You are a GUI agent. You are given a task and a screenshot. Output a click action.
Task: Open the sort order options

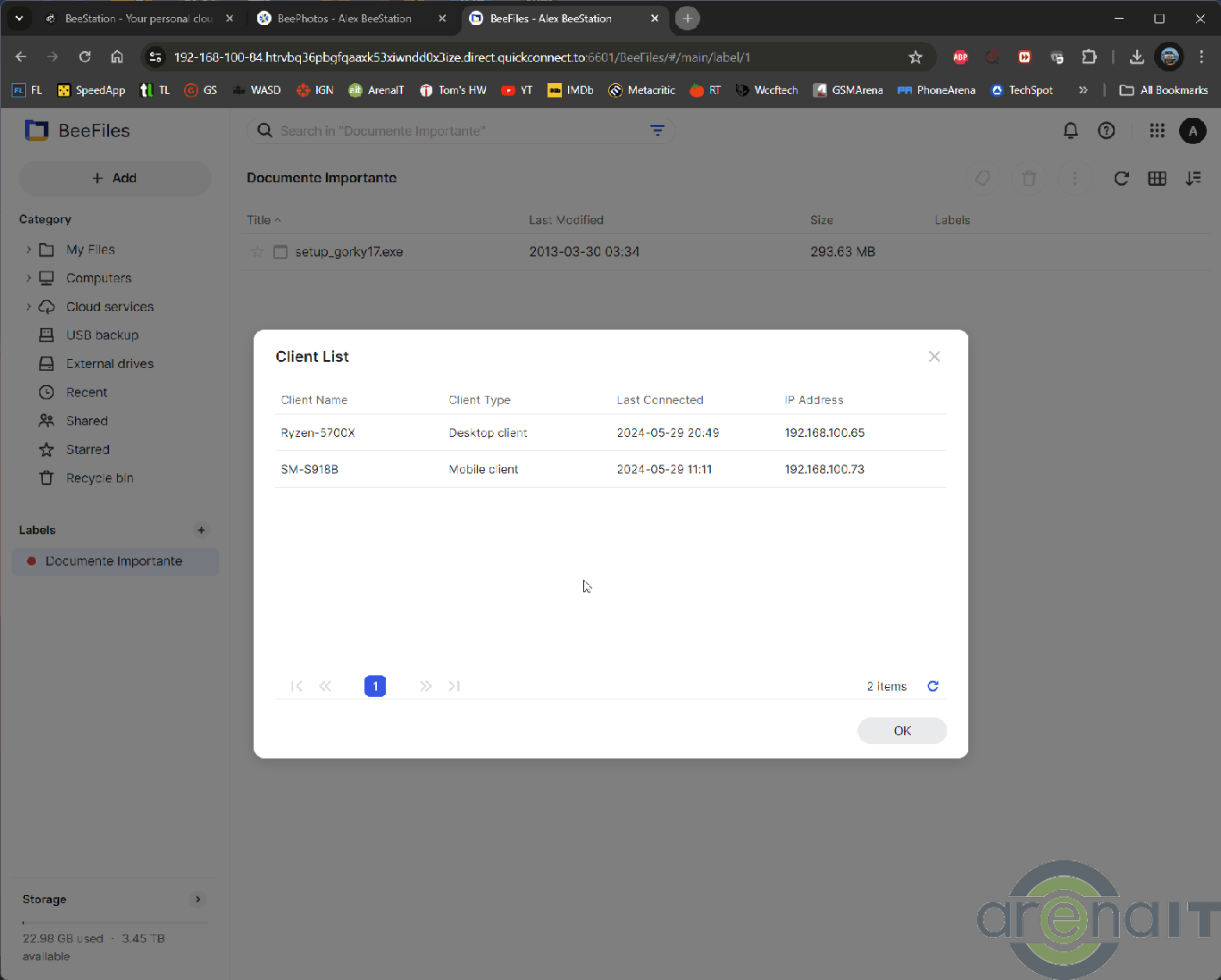pyautogui.click(x=1192, y=179)
